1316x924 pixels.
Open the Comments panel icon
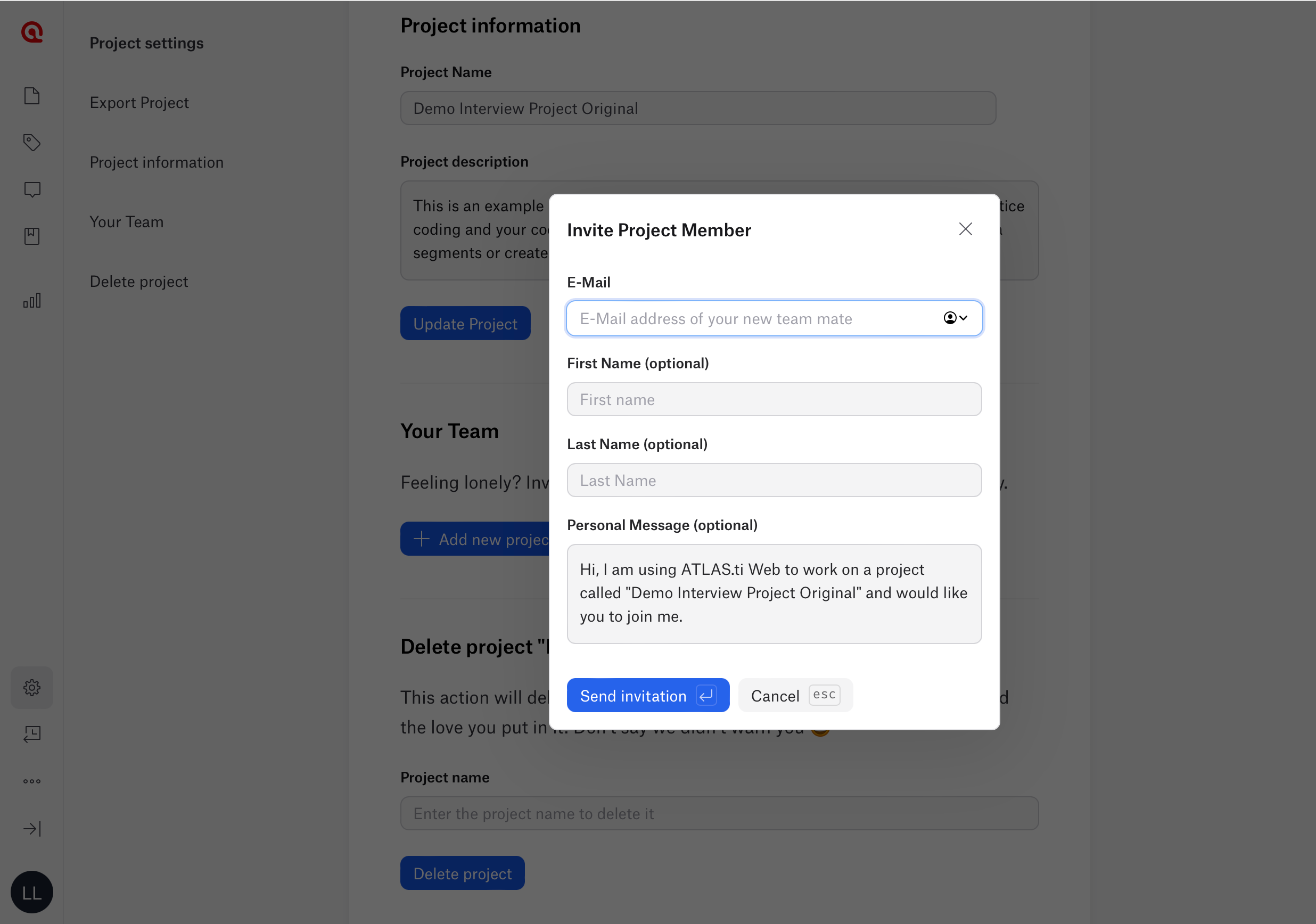[x=31, y=189]
